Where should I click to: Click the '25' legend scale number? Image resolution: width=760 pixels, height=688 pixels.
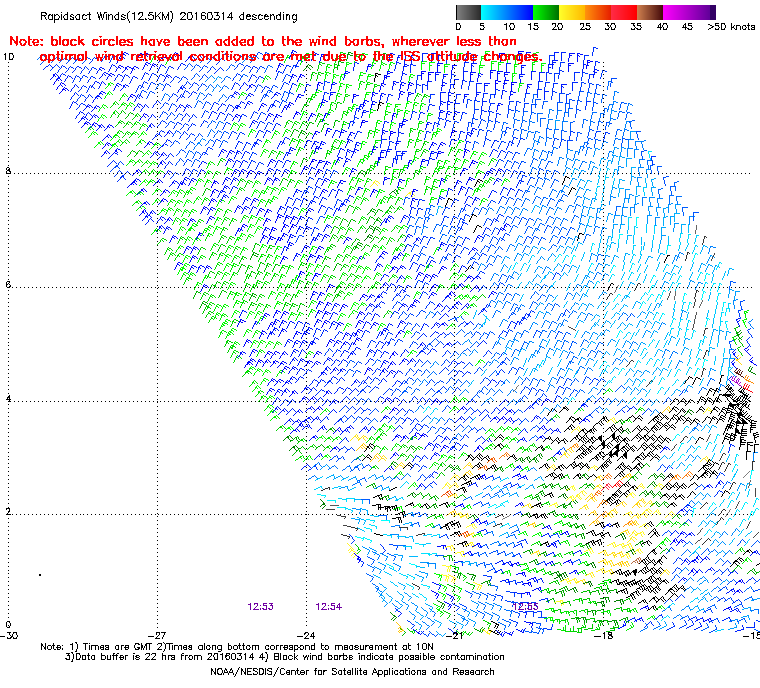pos(585,27)
